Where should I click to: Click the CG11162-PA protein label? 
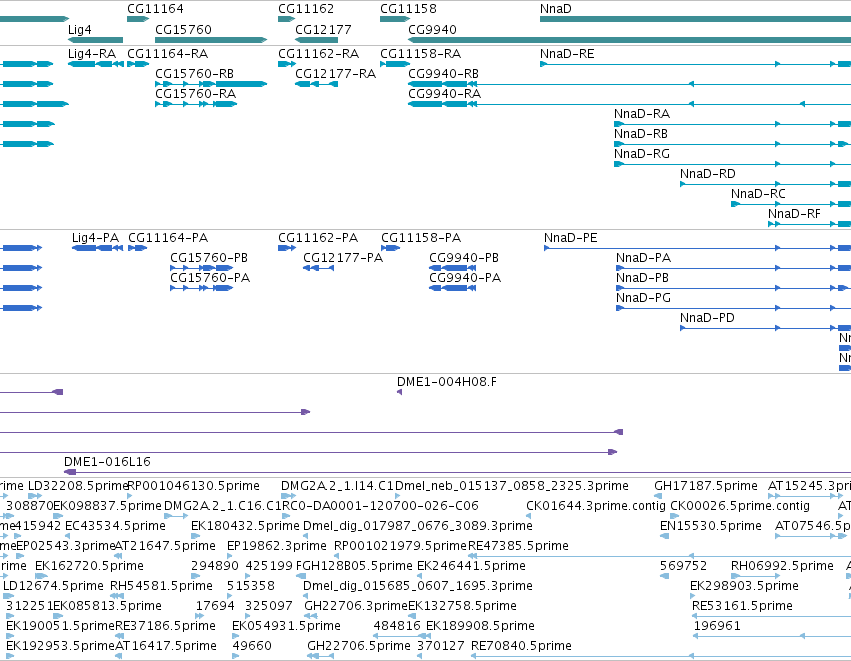coord(318,238)
